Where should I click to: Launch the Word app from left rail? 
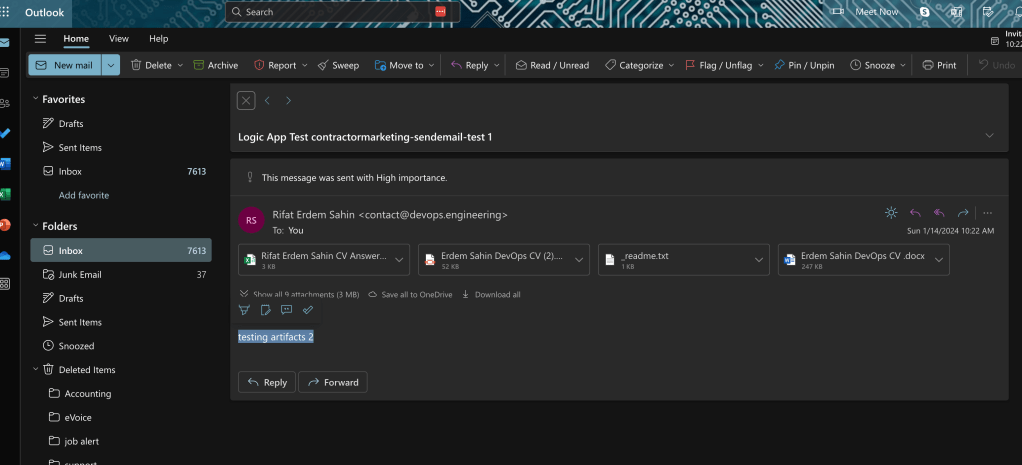pyautogui.click(x=5, y=164)
